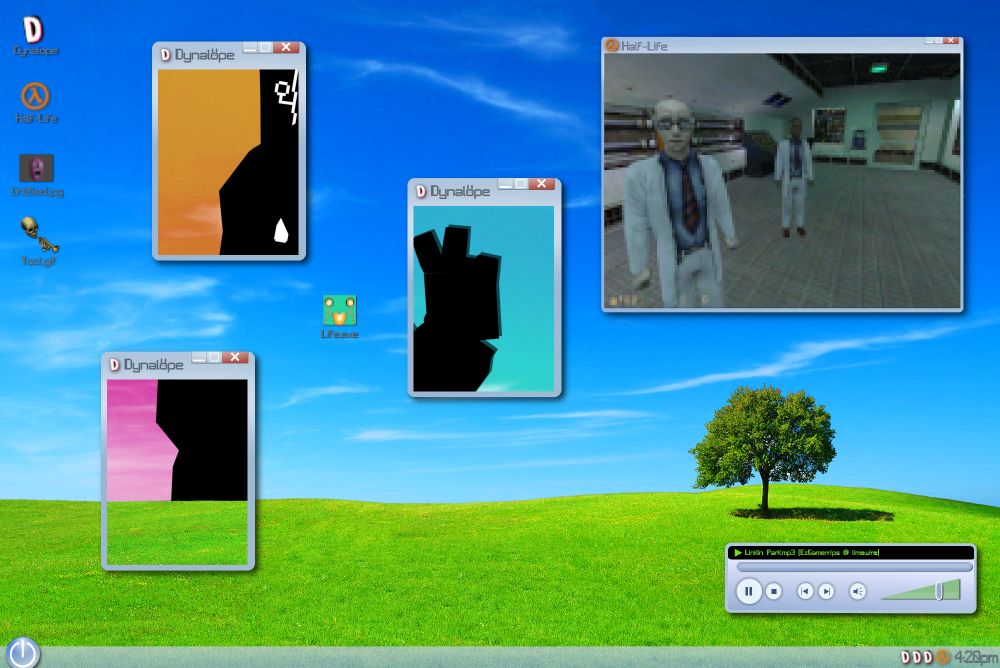Skip to the next track

point(826,591)
